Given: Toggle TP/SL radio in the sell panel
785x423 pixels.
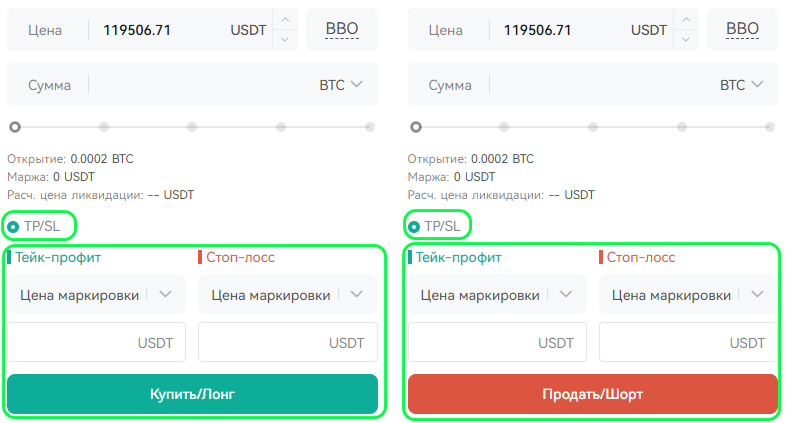Looking at the screenshot, I should click(414, 227).
